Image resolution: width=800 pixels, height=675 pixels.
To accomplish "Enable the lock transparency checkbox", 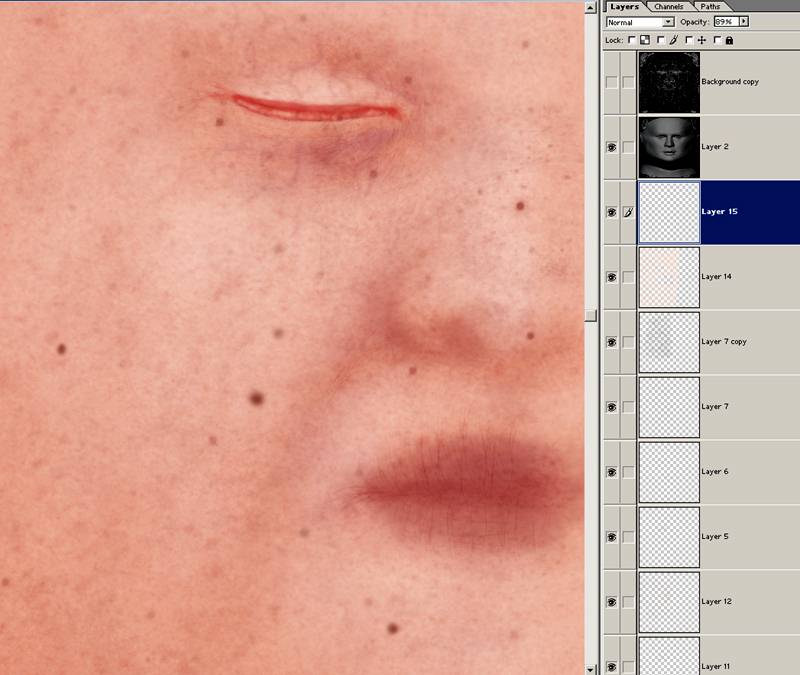I will coord(632,41).
